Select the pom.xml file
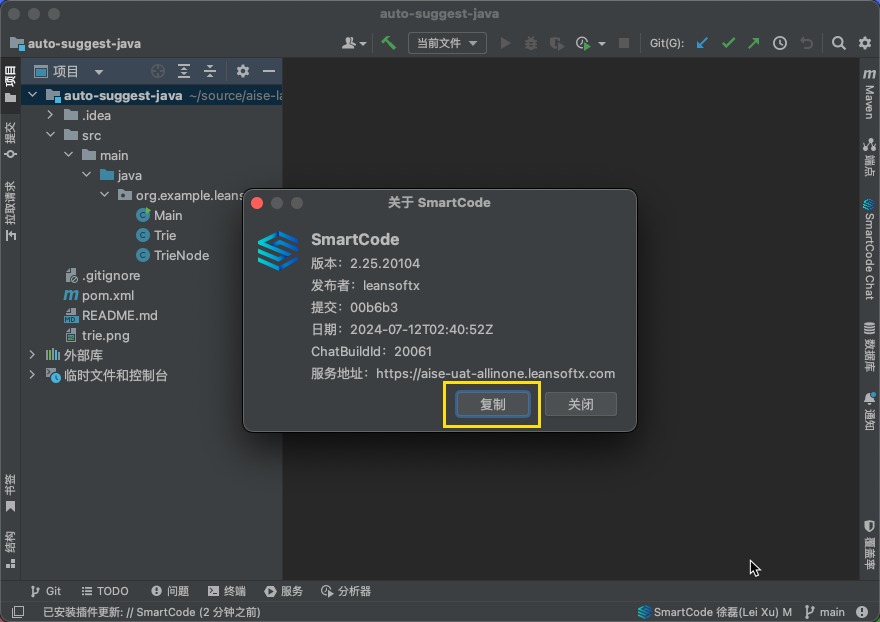 (x=99, y=295)
